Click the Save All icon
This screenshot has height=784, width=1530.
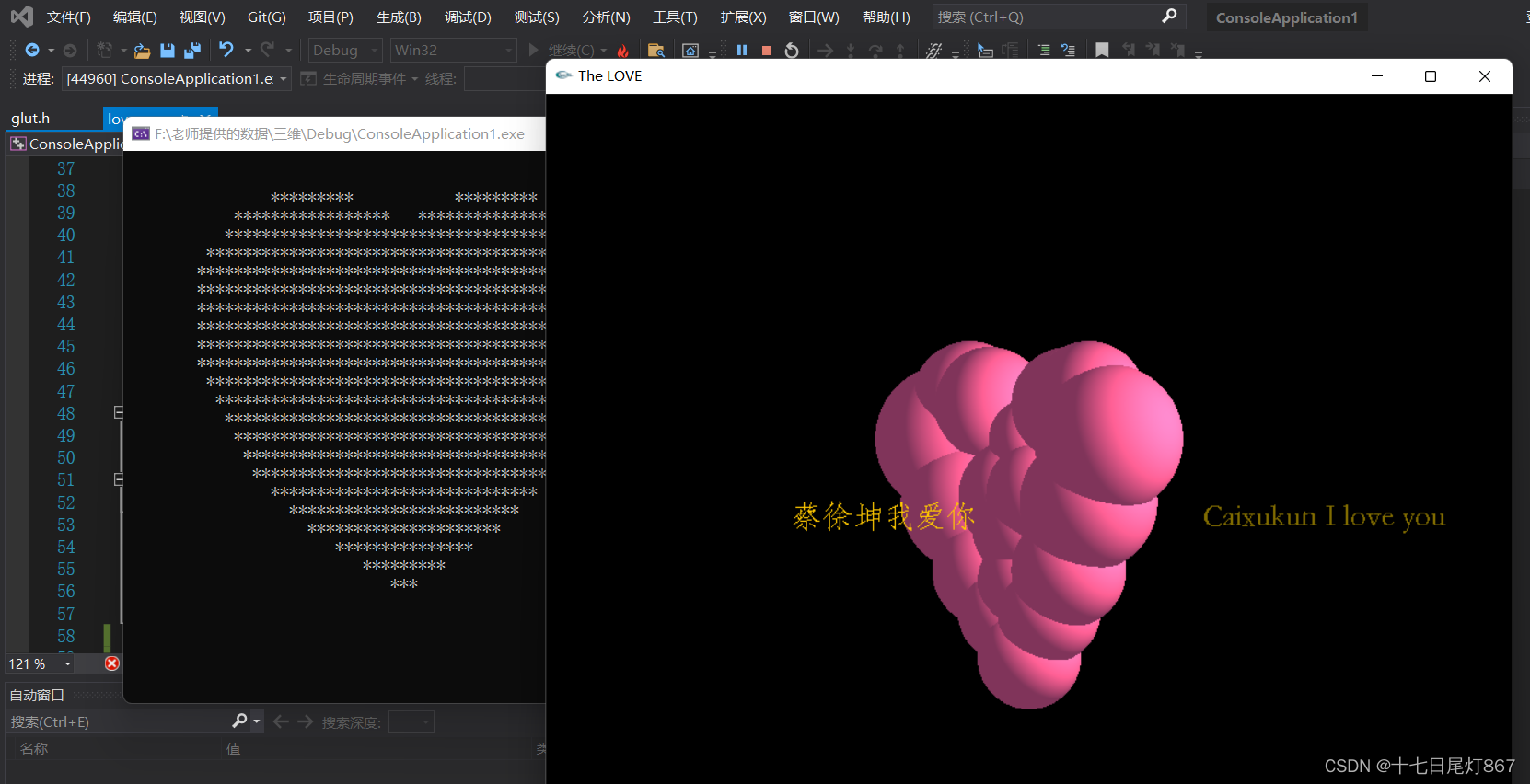click(192, 50)
